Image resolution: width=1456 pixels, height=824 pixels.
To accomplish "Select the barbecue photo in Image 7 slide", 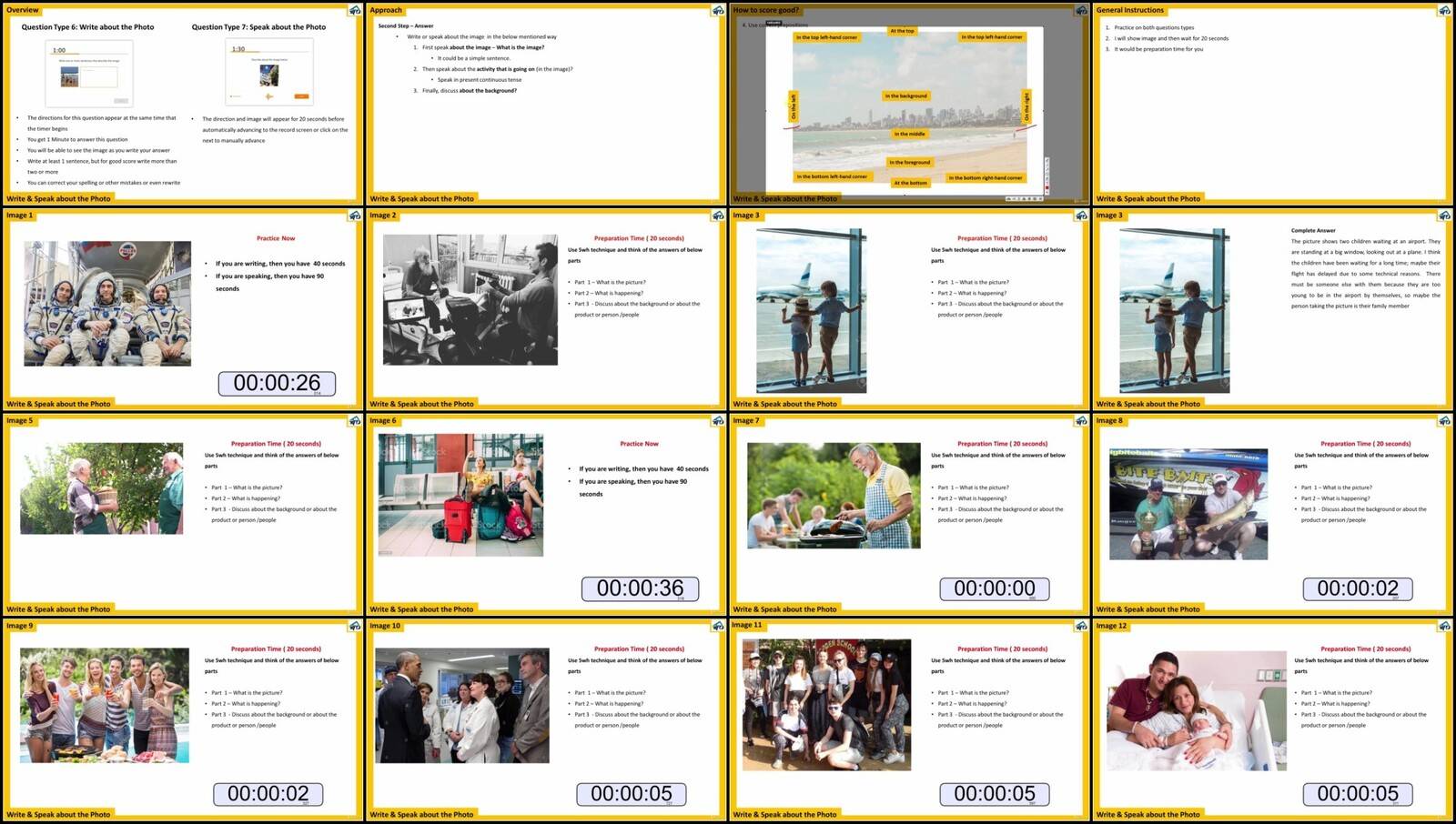I will click(834, 496).
